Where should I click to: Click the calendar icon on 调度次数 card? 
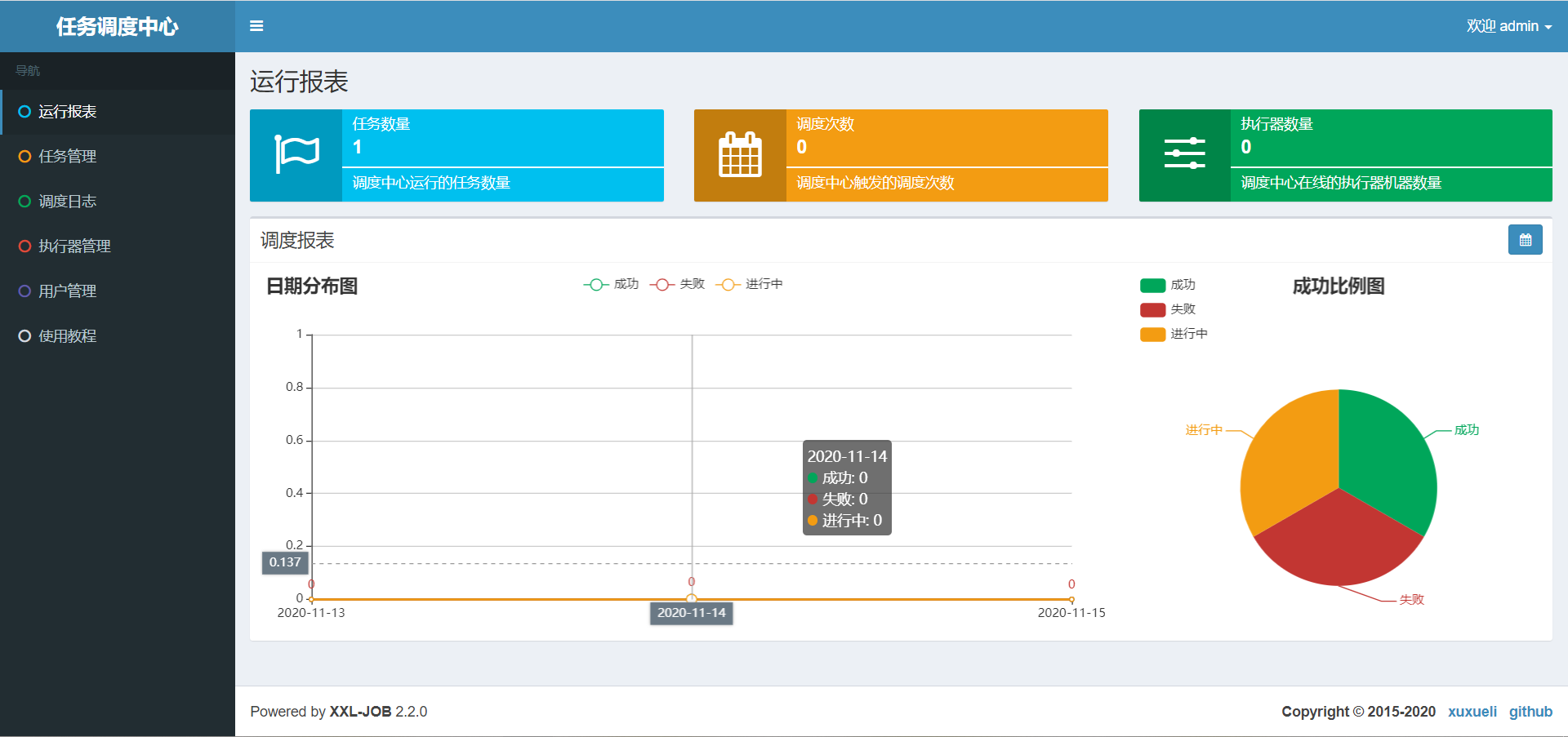[740, 154]
